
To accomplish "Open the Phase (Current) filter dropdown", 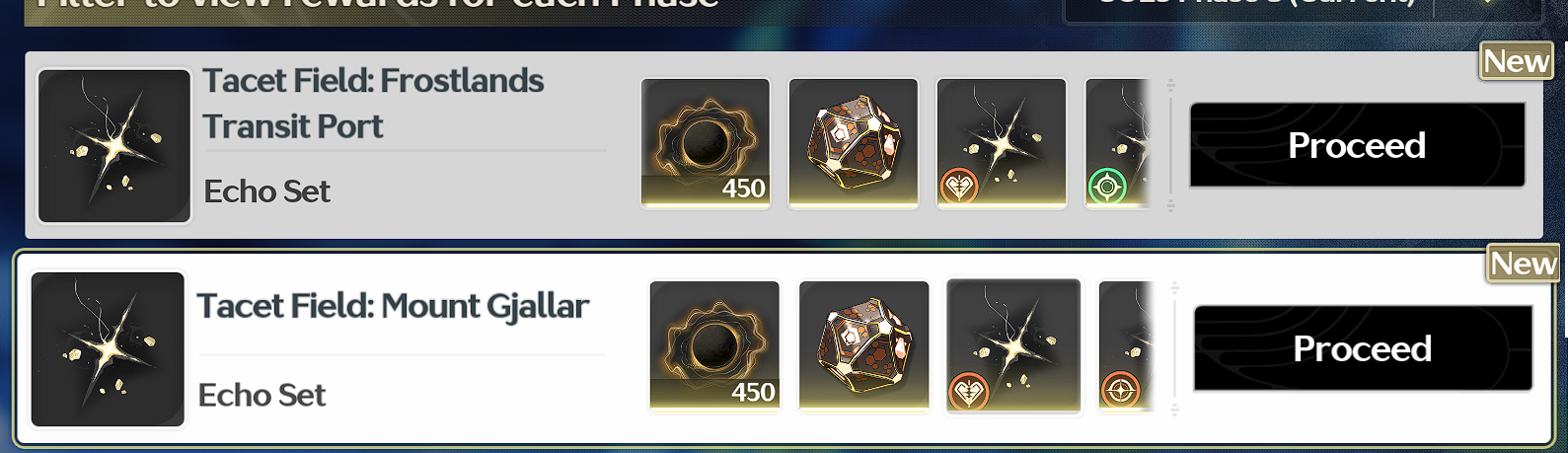I will [1303, 8].
